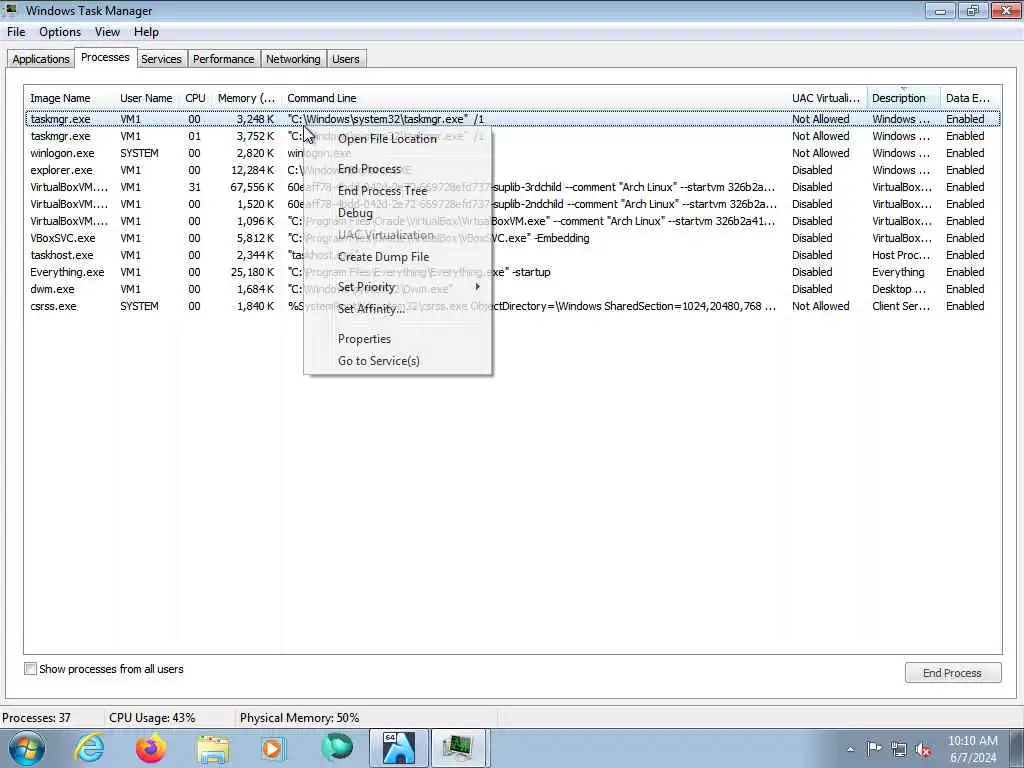Screen dimensions: 1024x768
Task: Open the Action Center flag icon
Action: [874, 749]
